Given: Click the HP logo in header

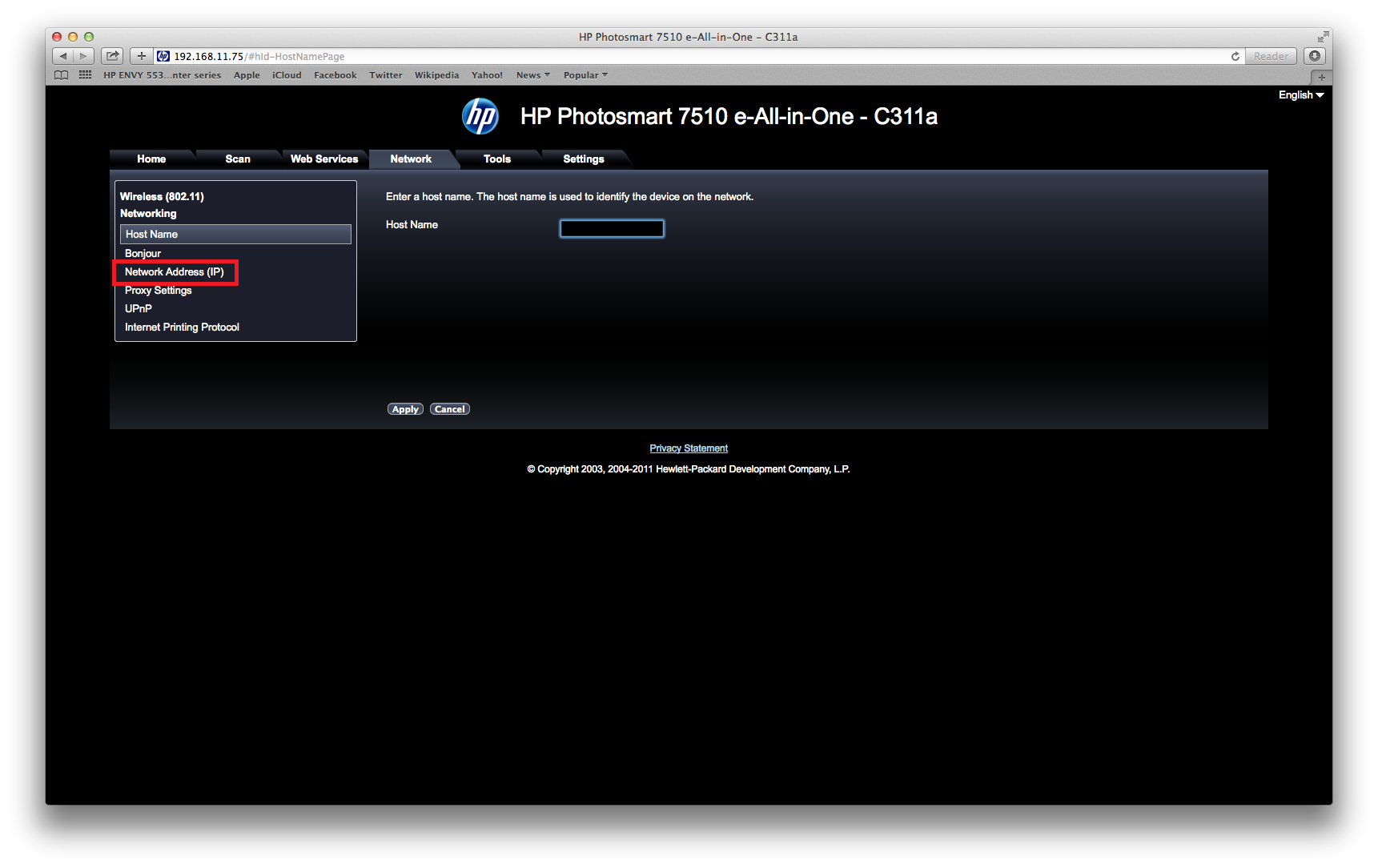Looking at the screenshot, I should [480, 116].
